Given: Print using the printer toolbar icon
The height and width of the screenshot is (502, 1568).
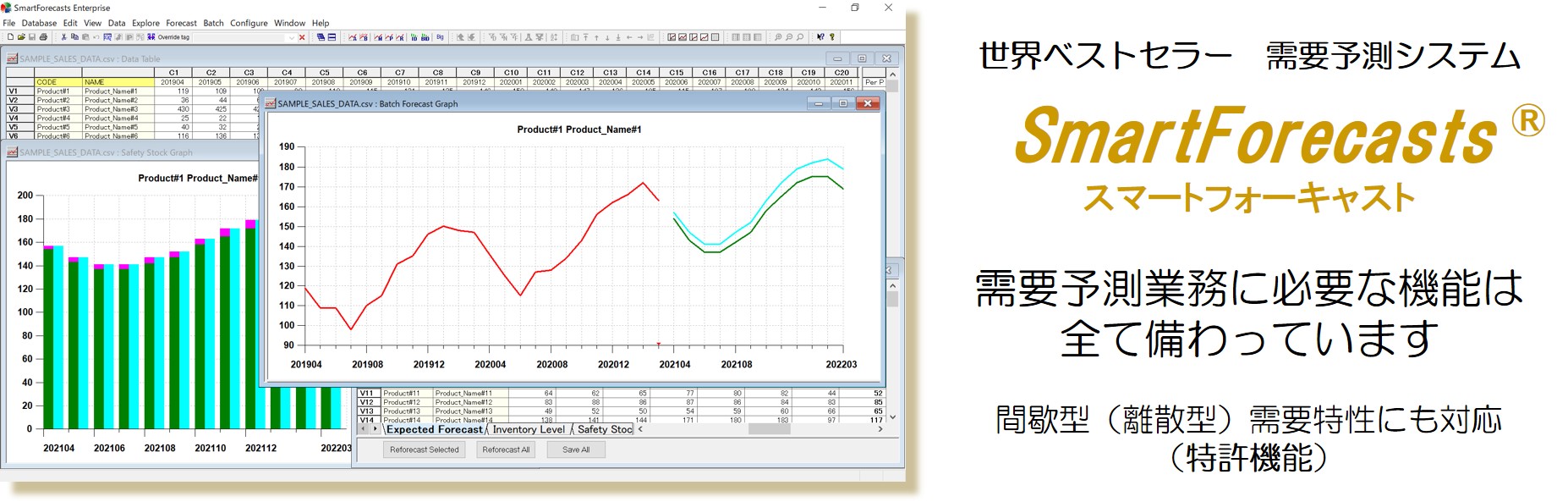Looking at the screenshot, I should (43, 37).
